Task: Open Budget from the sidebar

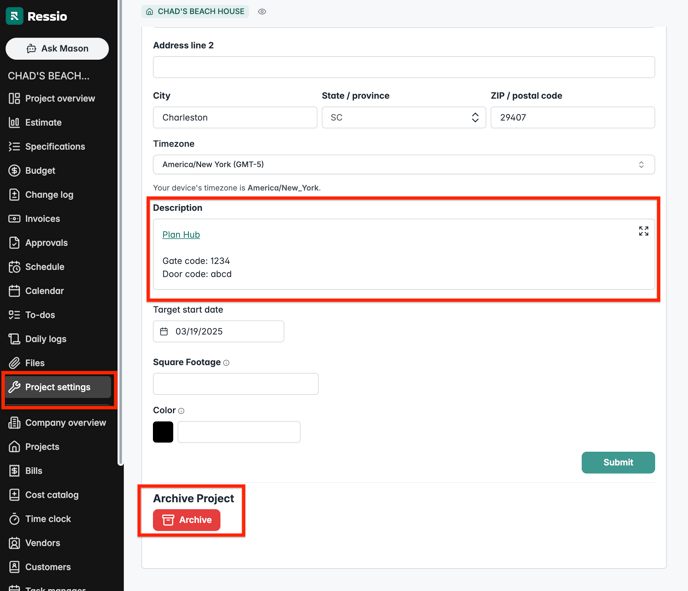Action: tap(40, 171)
